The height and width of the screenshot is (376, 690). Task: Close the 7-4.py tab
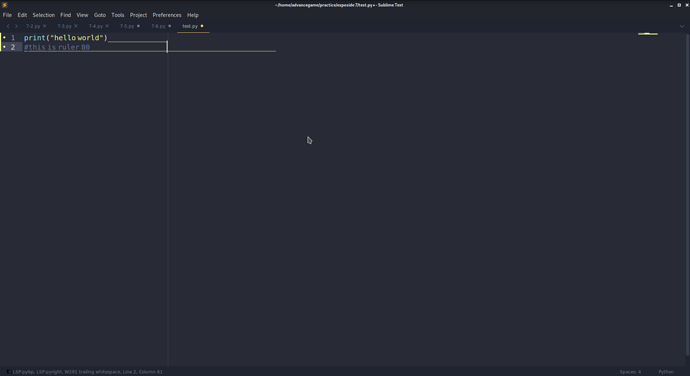[x=107, y=26]
